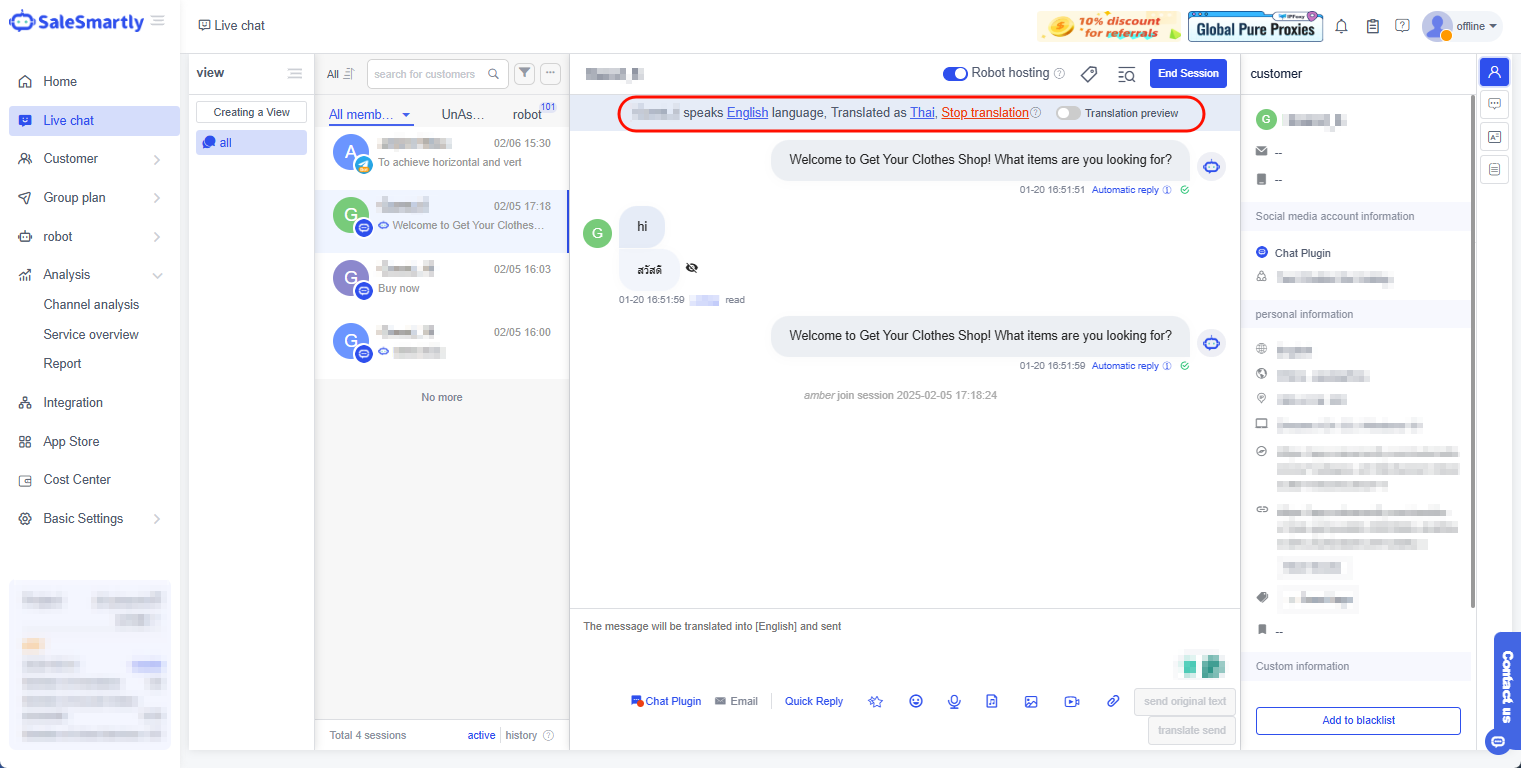Open Channel analysis in sidebar

(x=91, y=305)
